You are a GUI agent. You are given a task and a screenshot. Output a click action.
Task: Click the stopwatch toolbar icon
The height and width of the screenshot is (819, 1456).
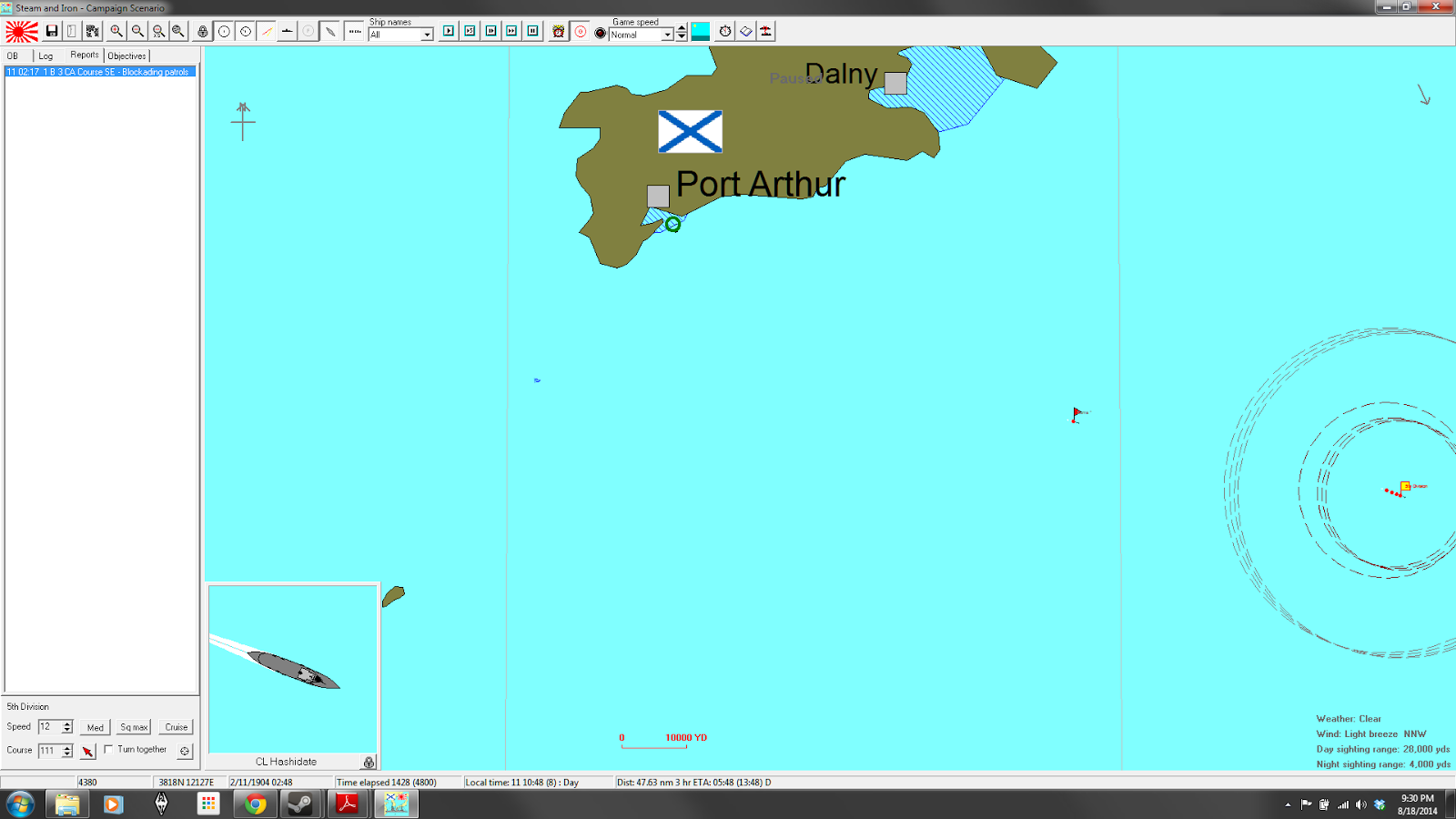pos(725,32)
